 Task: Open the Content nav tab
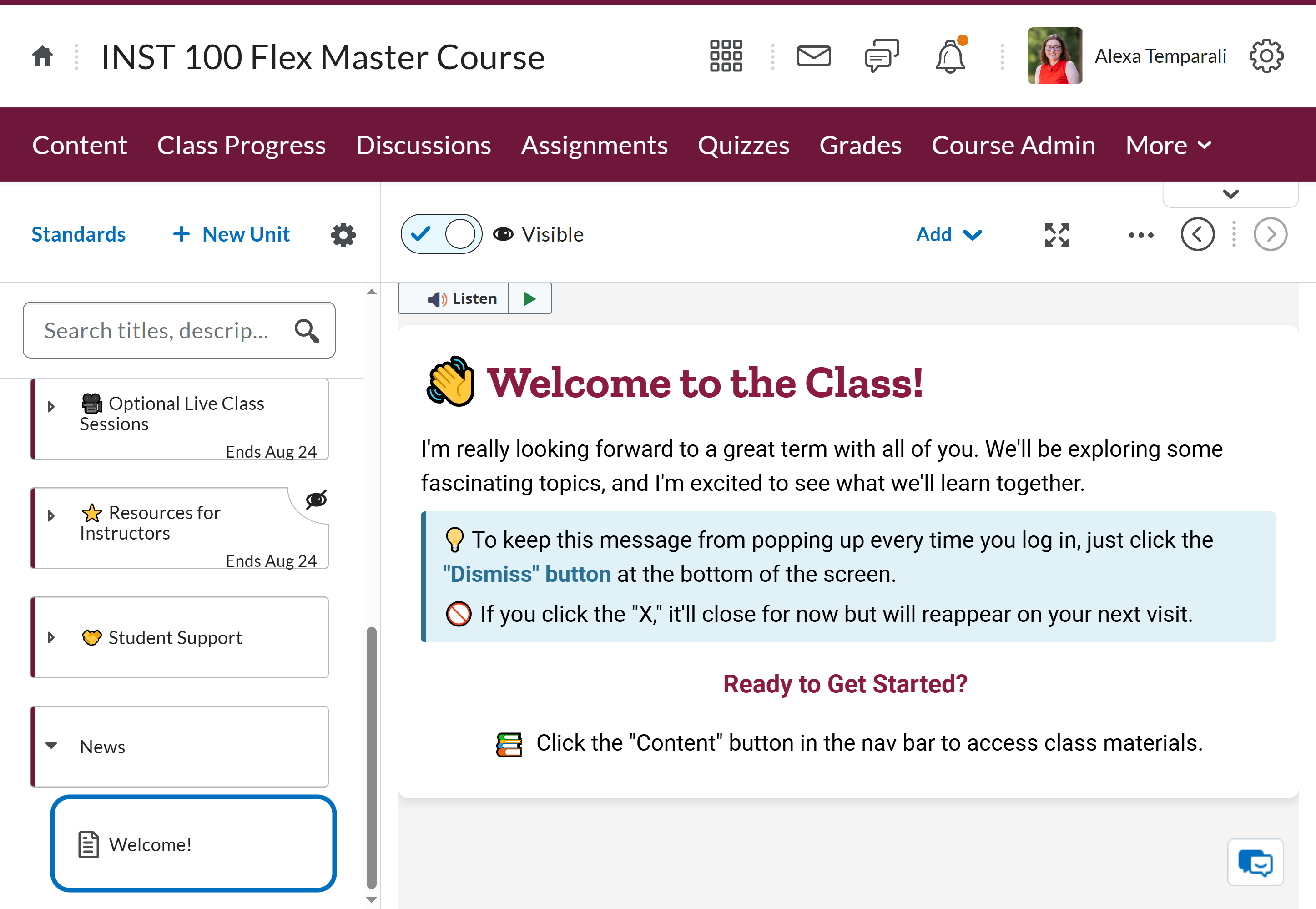click(x=79, y=145)
